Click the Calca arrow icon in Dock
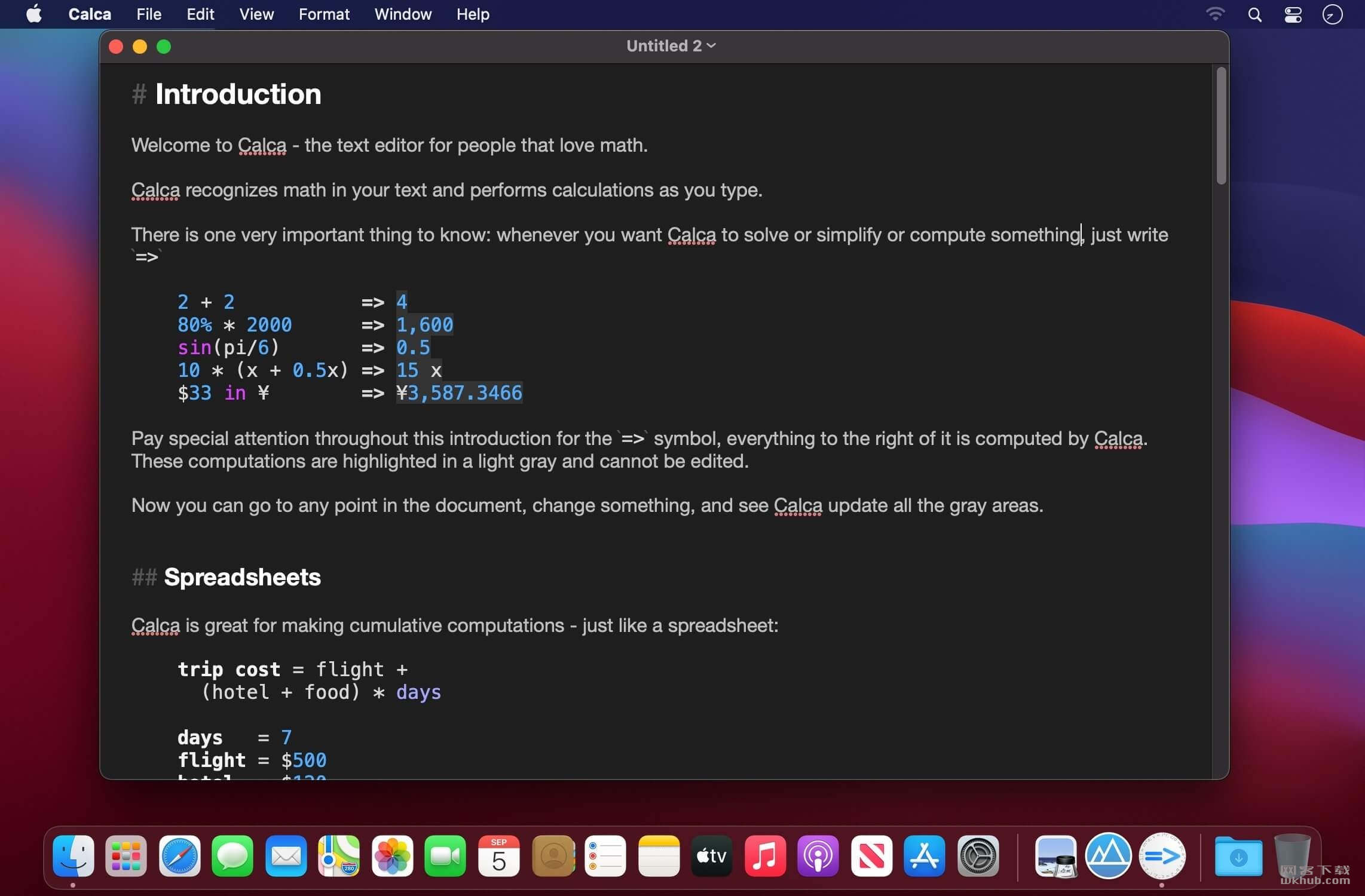Screen dimensions: 1365x896 point(1162,856)
